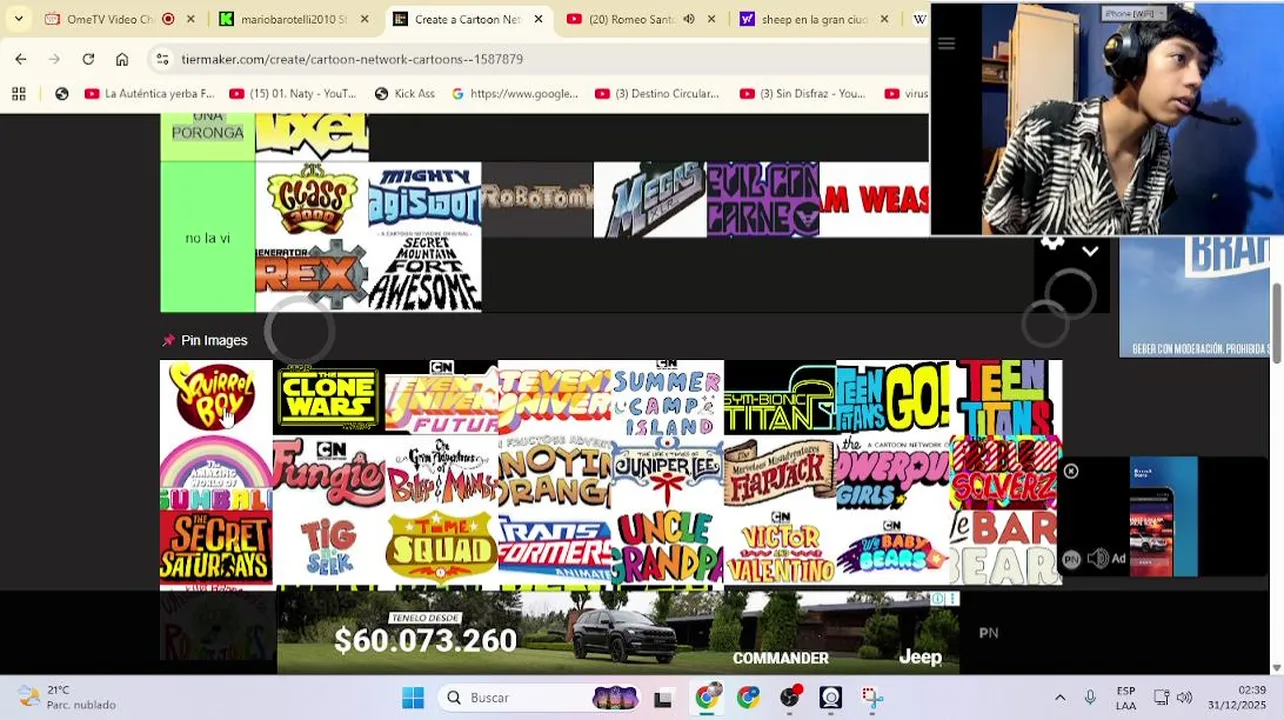
Task: Pick the Sym-Bionic Titan logo
Action: point(780,397)
